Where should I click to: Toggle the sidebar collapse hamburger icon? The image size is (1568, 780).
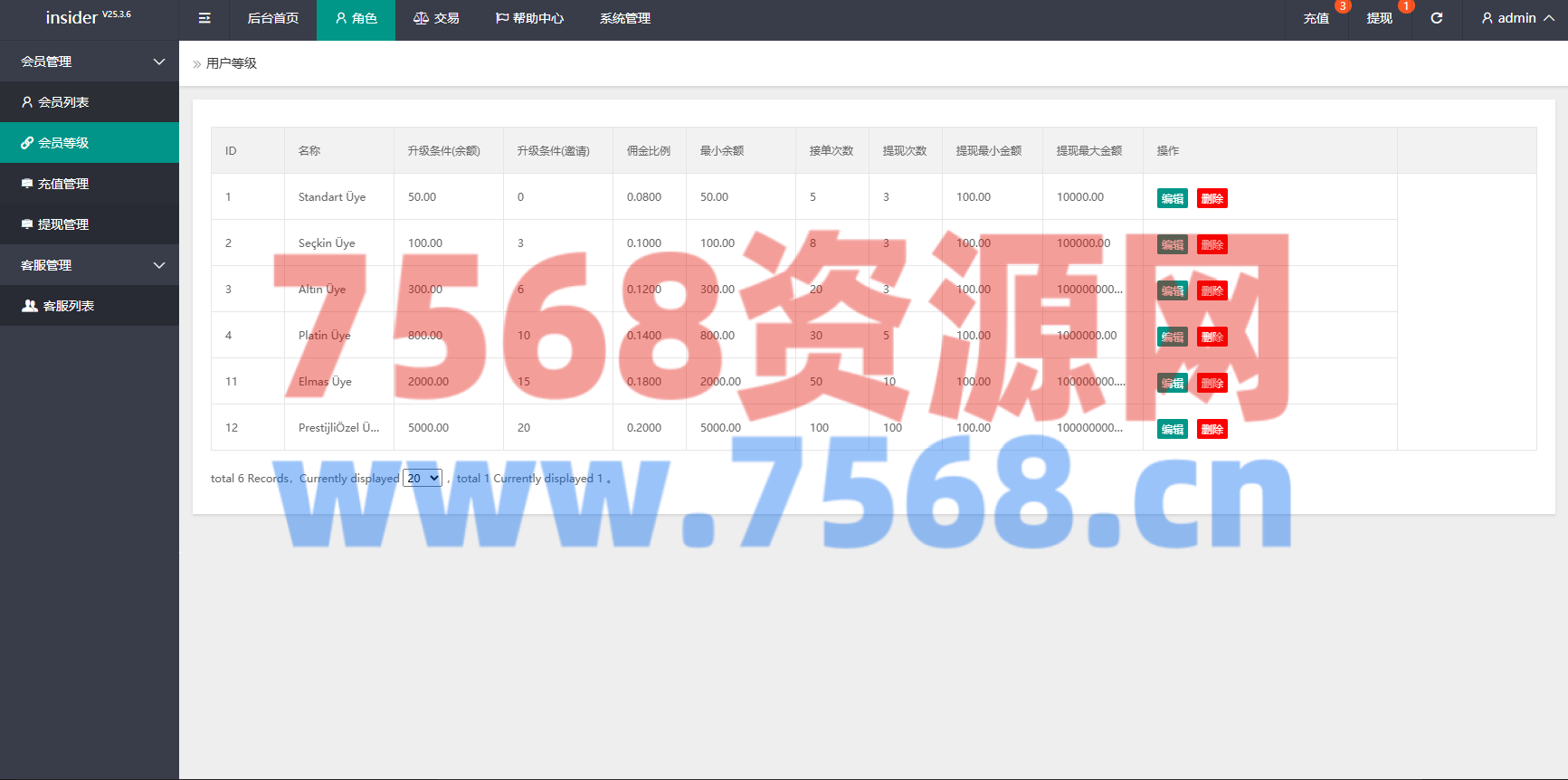(204, 18)
